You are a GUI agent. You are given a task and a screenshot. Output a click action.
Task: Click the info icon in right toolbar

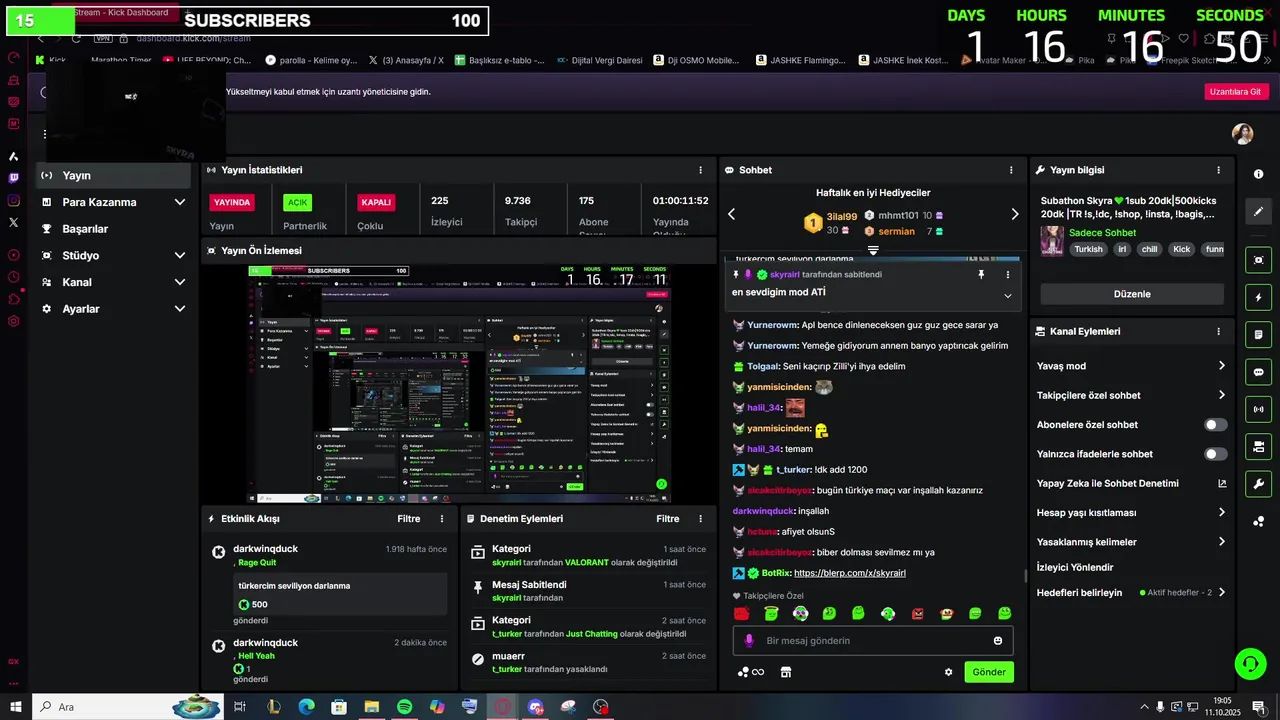click(1259, 174)
